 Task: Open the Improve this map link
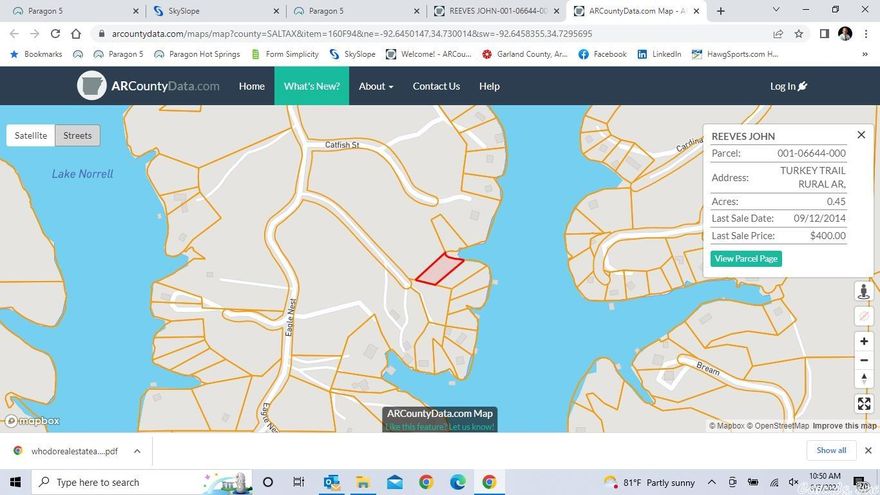tap(844, 426)
